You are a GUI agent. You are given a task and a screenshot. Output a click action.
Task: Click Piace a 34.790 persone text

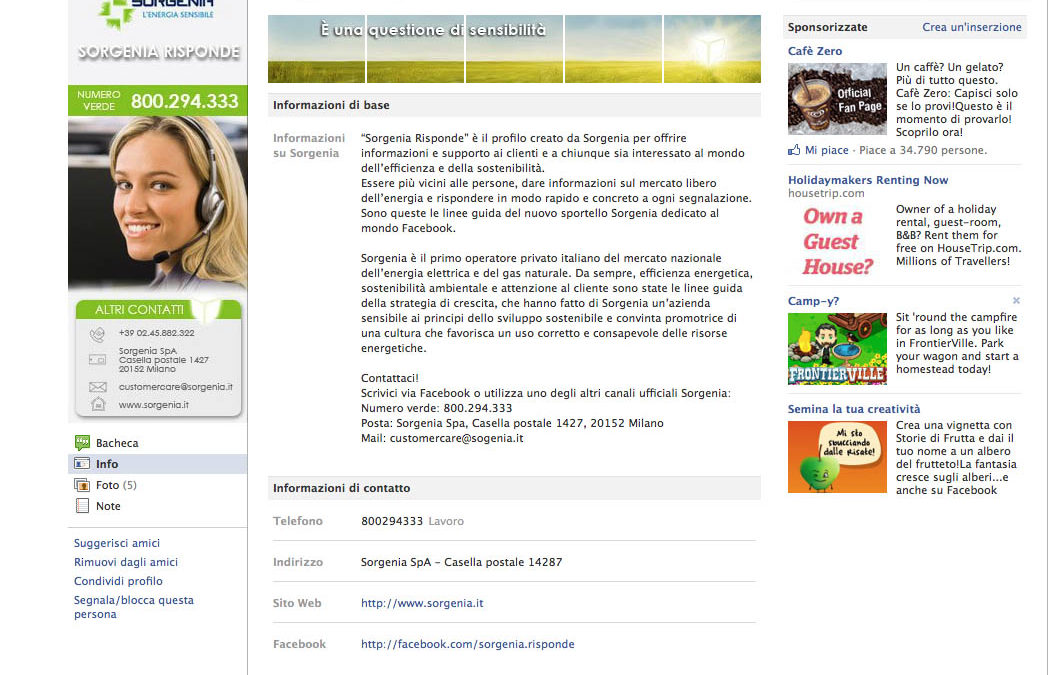(x=923, y=150)
